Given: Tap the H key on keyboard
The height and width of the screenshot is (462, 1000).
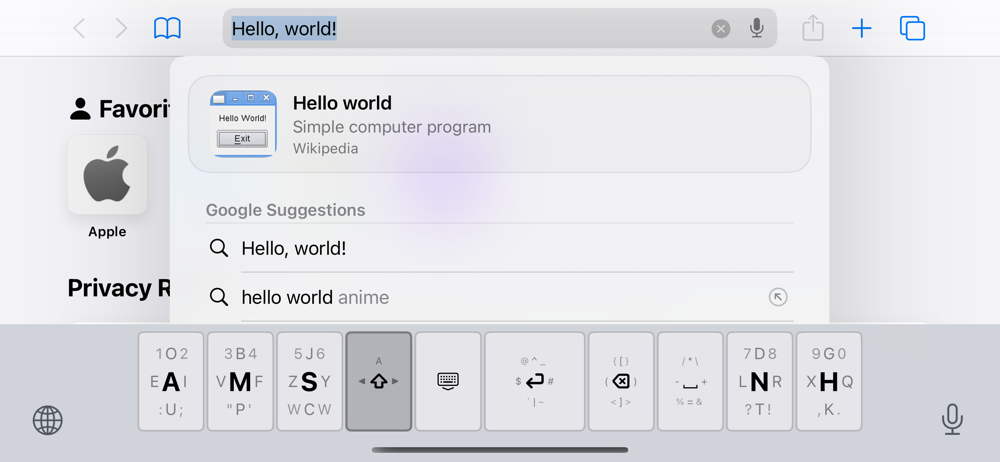Looking at the screenshot, I should (x=828, y=382).
